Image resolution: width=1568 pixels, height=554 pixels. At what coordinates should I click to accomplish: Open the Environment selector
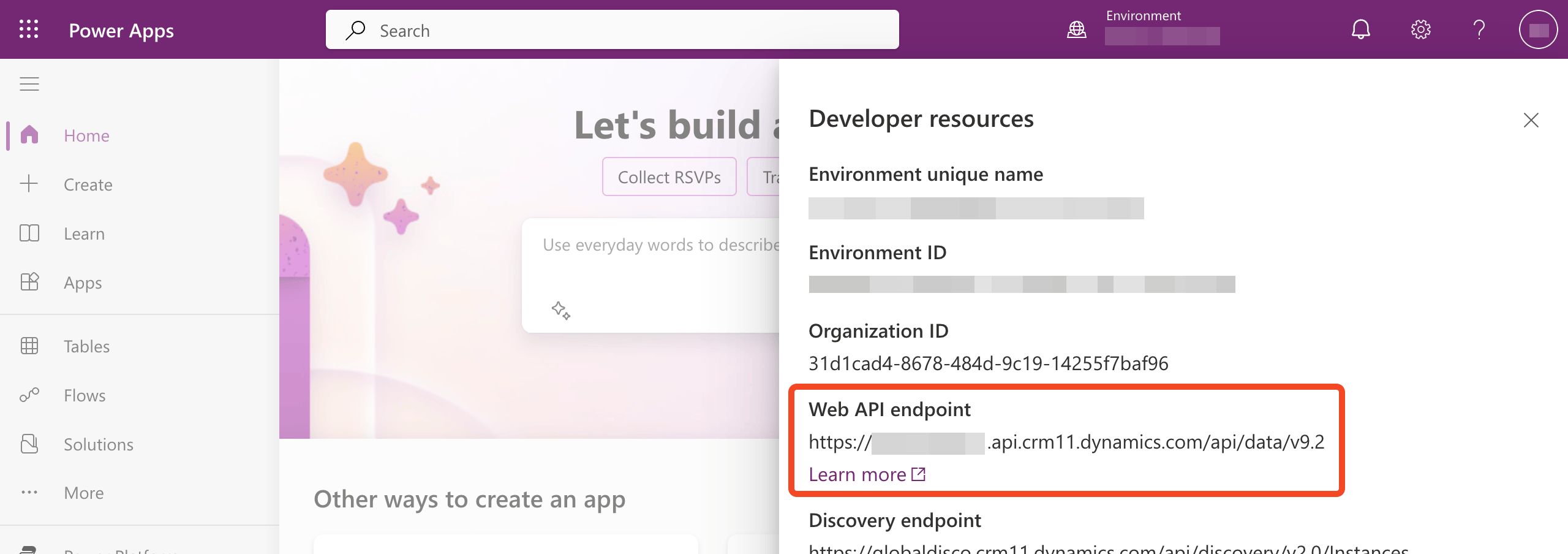click(x=1143, y=29)
